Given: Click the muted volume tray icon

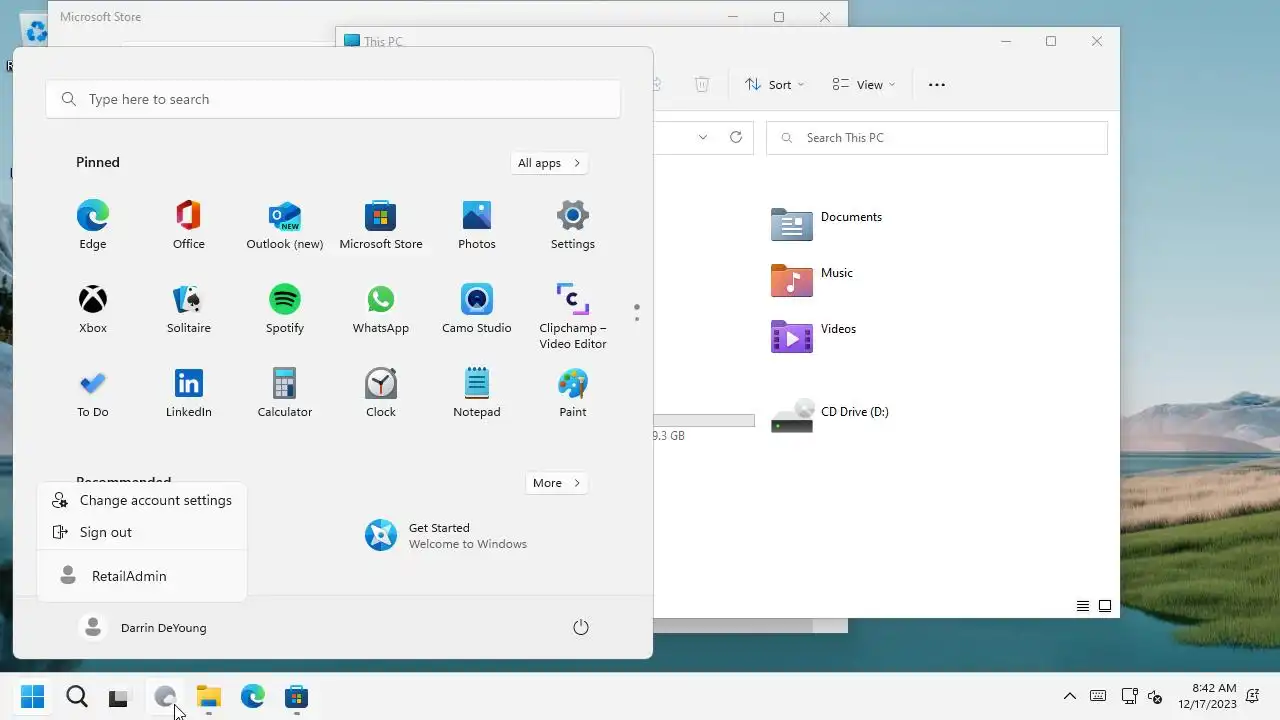Looking at the screenshot, I should coord(1155,696).
